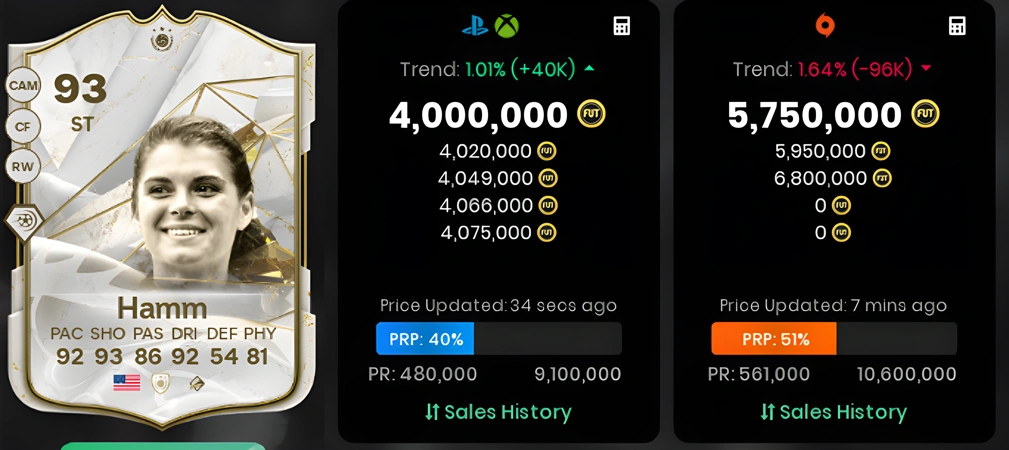Viewport: 1009px width, 450px height.
Task: Click the PlayStyle diamond icon on the card
Action: [x=24, y=223]
